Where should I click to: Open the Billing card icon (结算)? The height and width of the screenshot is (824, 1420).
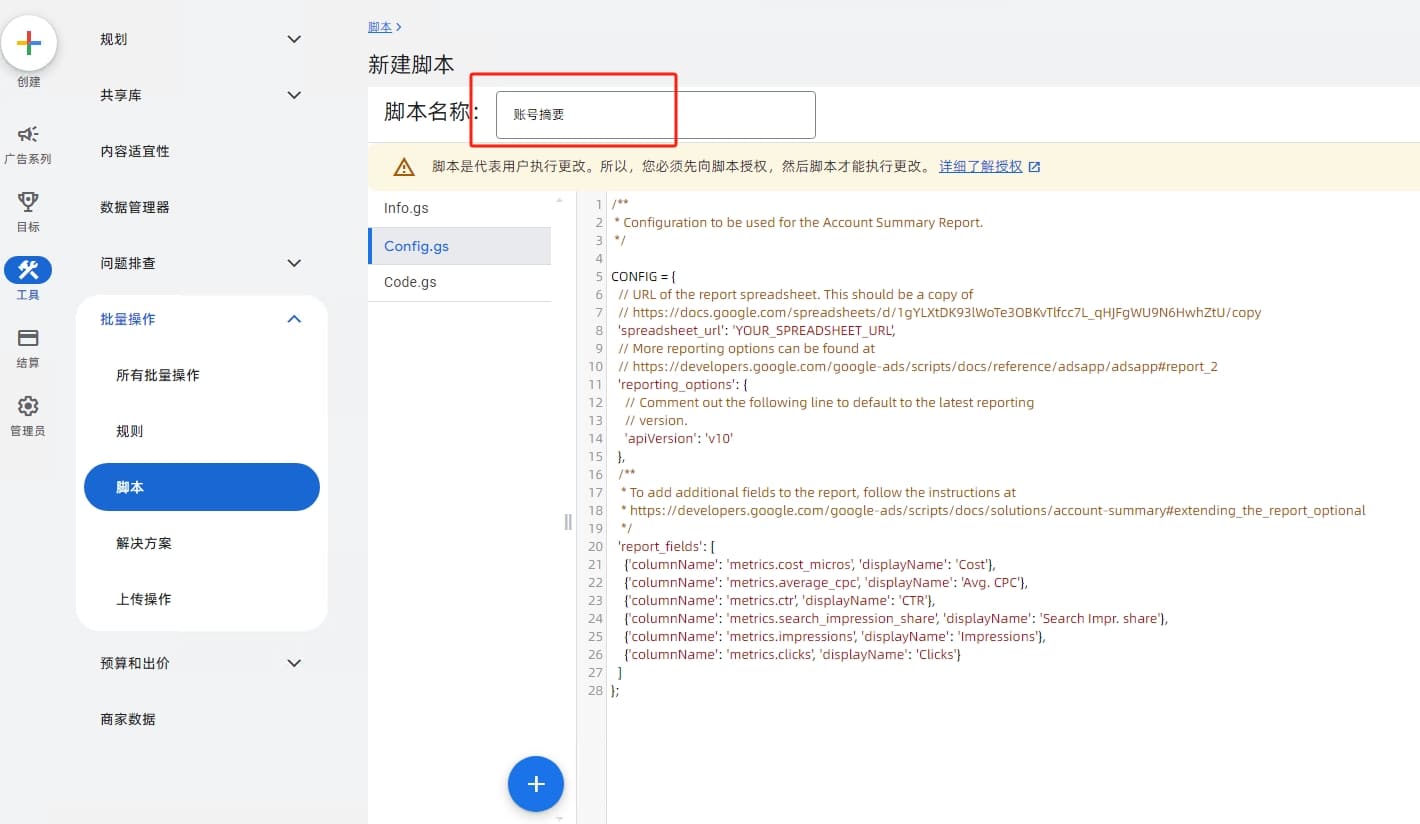click(28, 338)
